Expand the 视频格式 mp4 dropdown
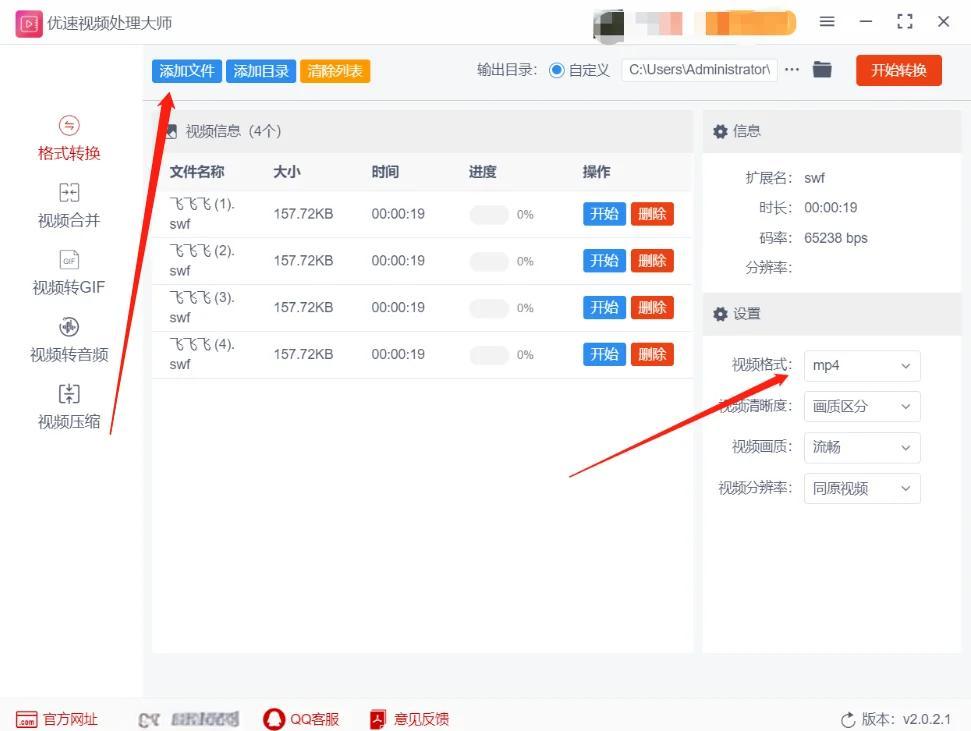Image resolution: width=971 pixels, height=731 pixels. [861, 366]
